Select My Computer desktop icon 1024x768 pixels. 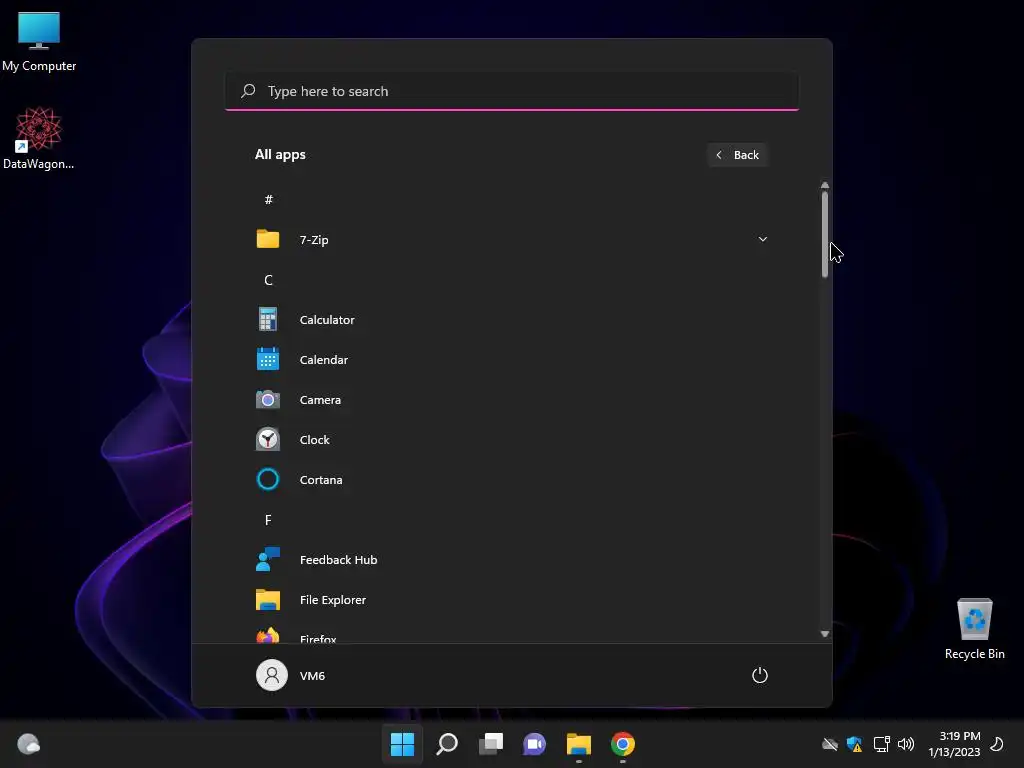coord(39,41)
